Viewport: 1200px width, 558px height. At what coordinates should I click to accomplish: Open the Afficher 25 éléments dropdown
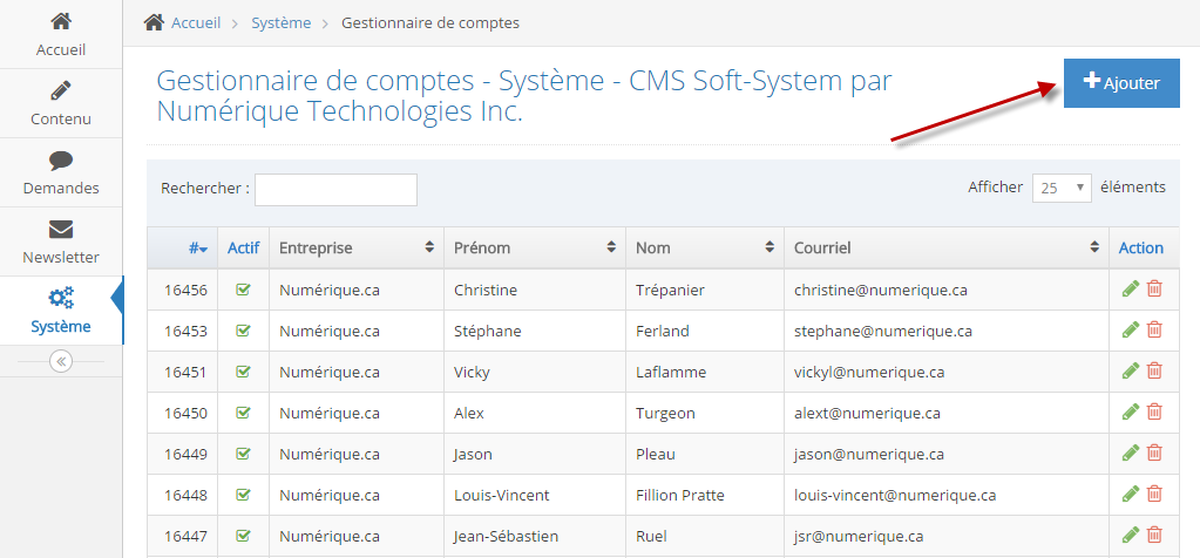pyautogui.click(x=1062, y=188)
